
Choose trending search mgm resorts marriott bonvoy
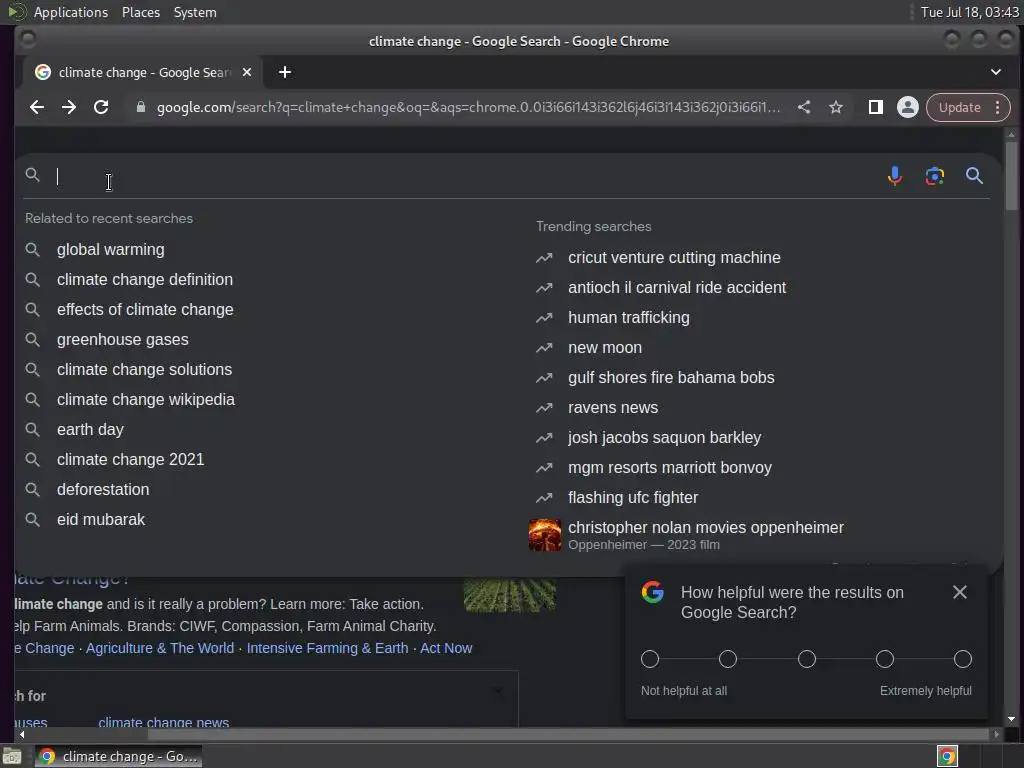point(669,468)
